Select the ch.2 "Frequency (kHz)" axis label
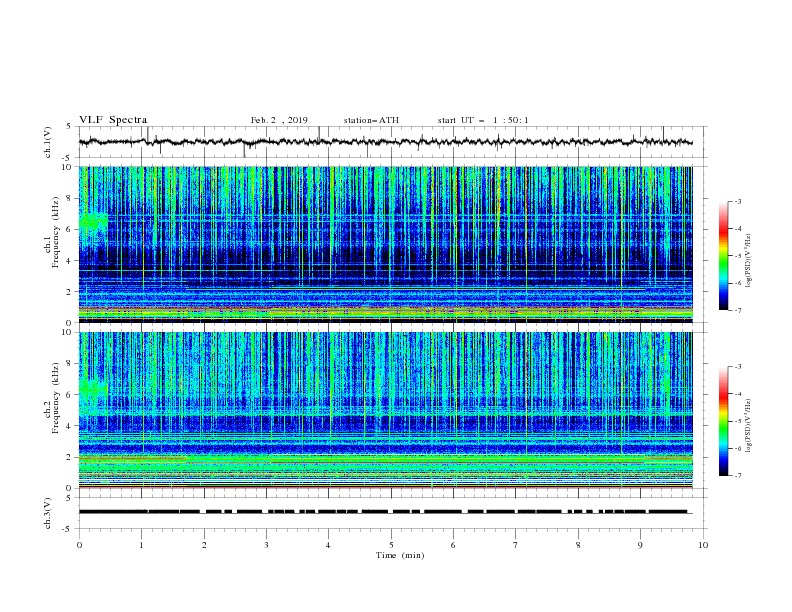This screenshot has height=612, width=792. click(x=55, y=398)
